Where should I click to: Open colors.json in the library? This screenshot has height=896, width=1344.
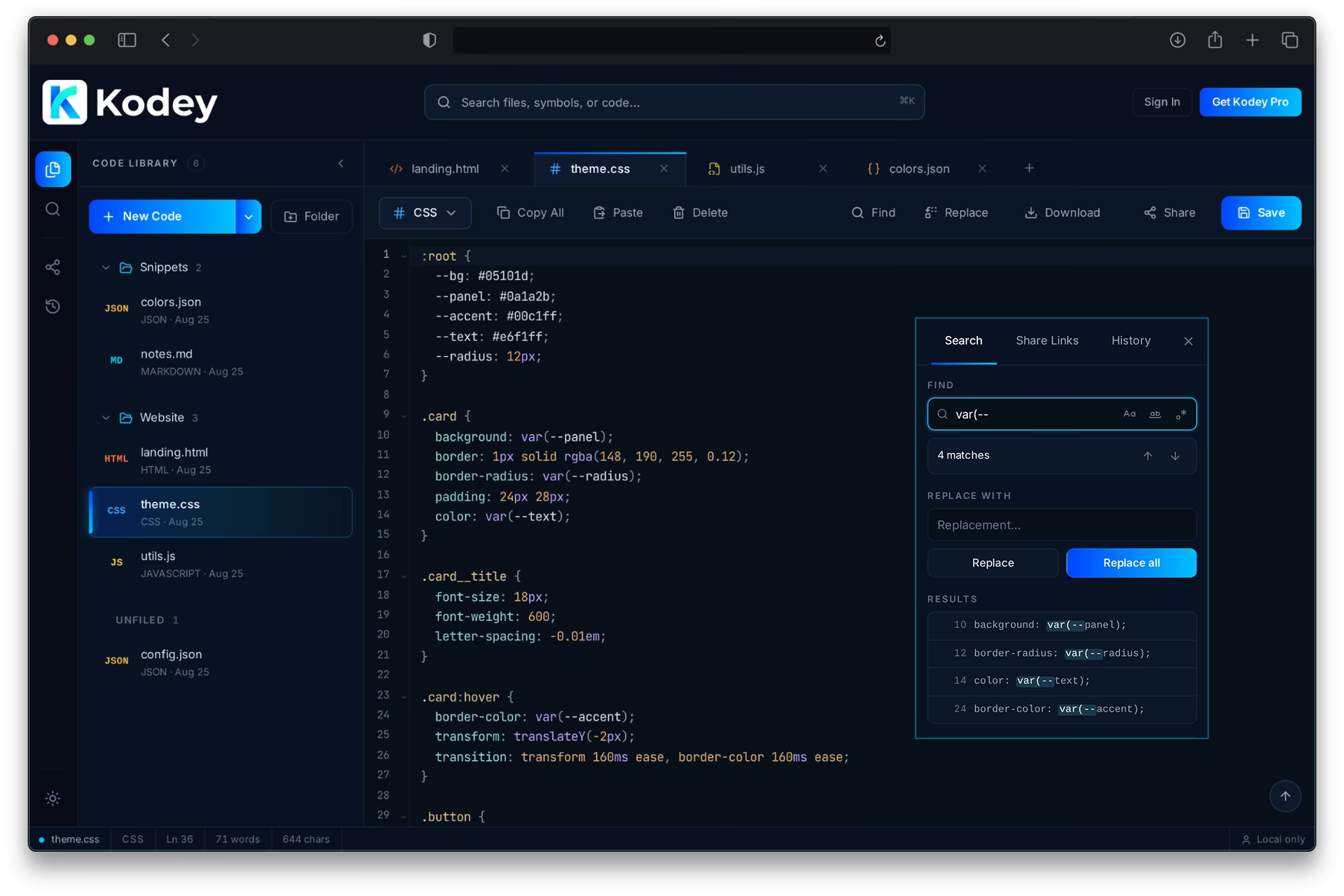[x=220, y=310]
